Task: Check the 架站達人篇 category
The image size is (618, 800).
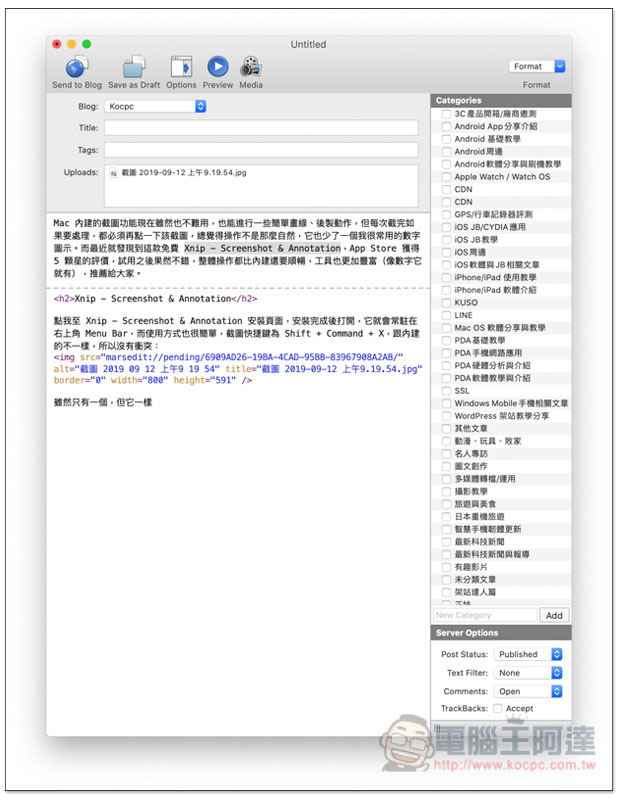Action: pyautogui.click(x=446, y=592)
